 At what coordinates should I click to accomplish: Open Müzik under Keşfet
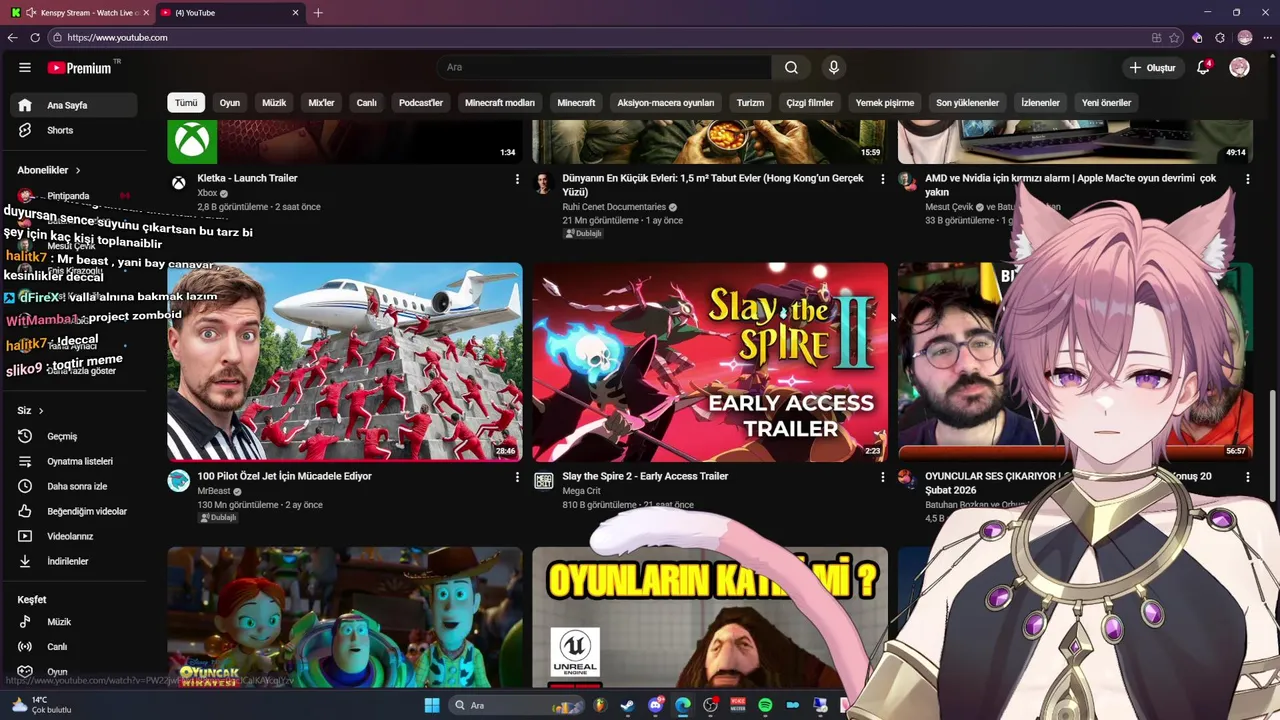pos(74,622)
